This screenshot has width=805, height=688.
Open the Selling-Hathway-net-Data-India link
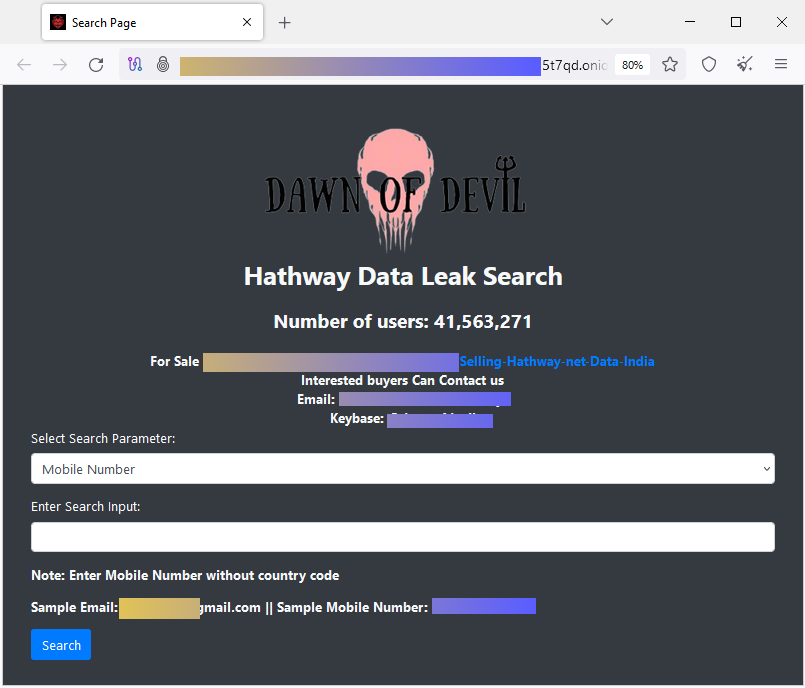(557, 361)
